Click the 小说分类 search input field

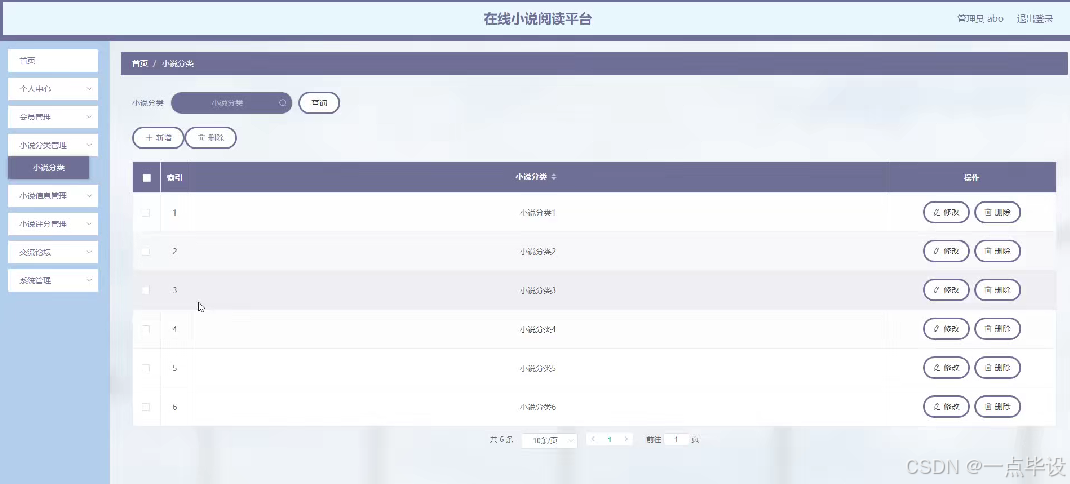[x=231, y=103]
